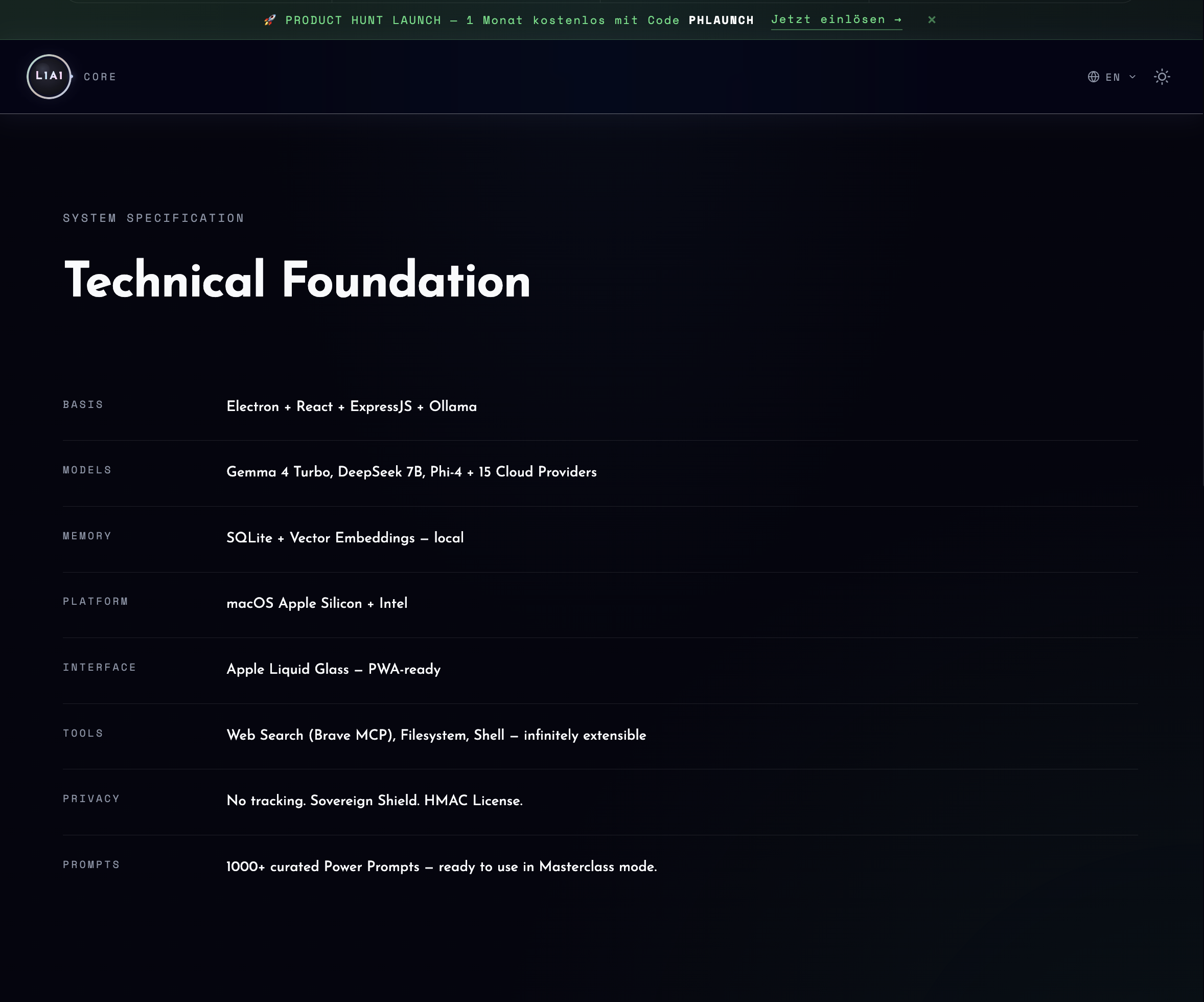Click the L1A1 circular logo
1204x1002 pixels.
coord(49,76)
